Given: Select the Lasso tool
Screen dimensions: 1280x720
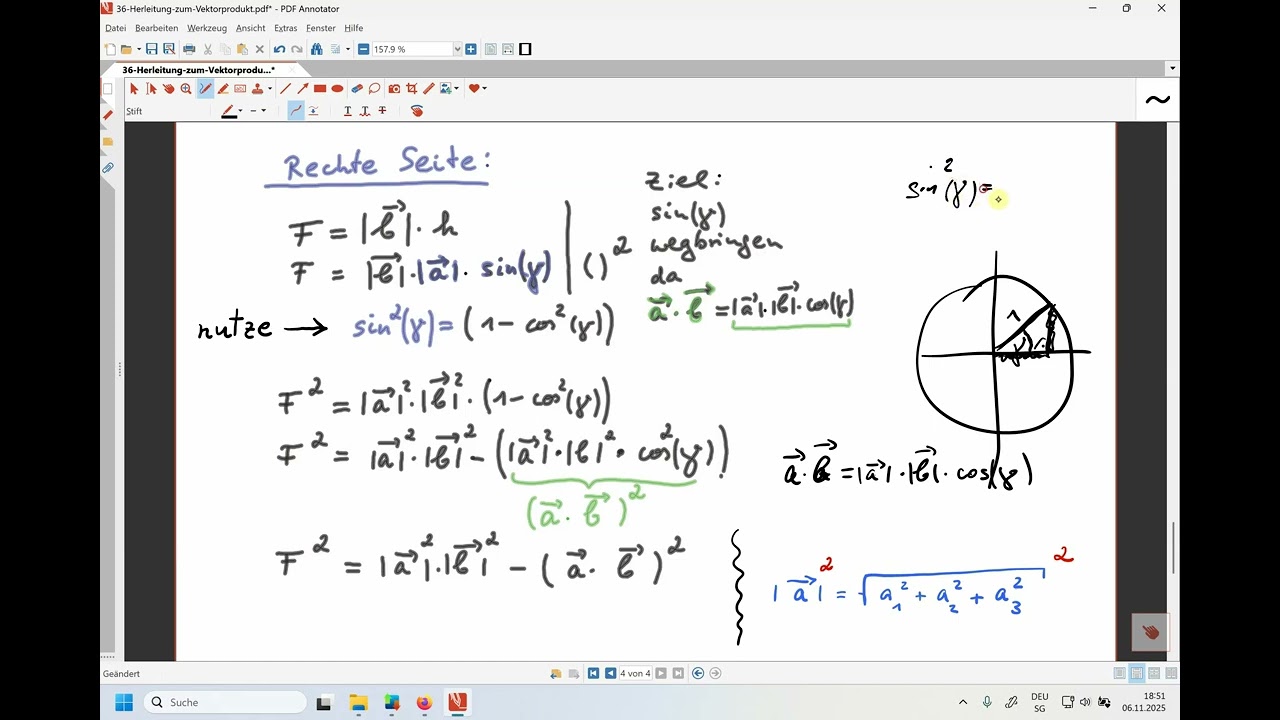Looking at the screenshot, I should [374, 88].
